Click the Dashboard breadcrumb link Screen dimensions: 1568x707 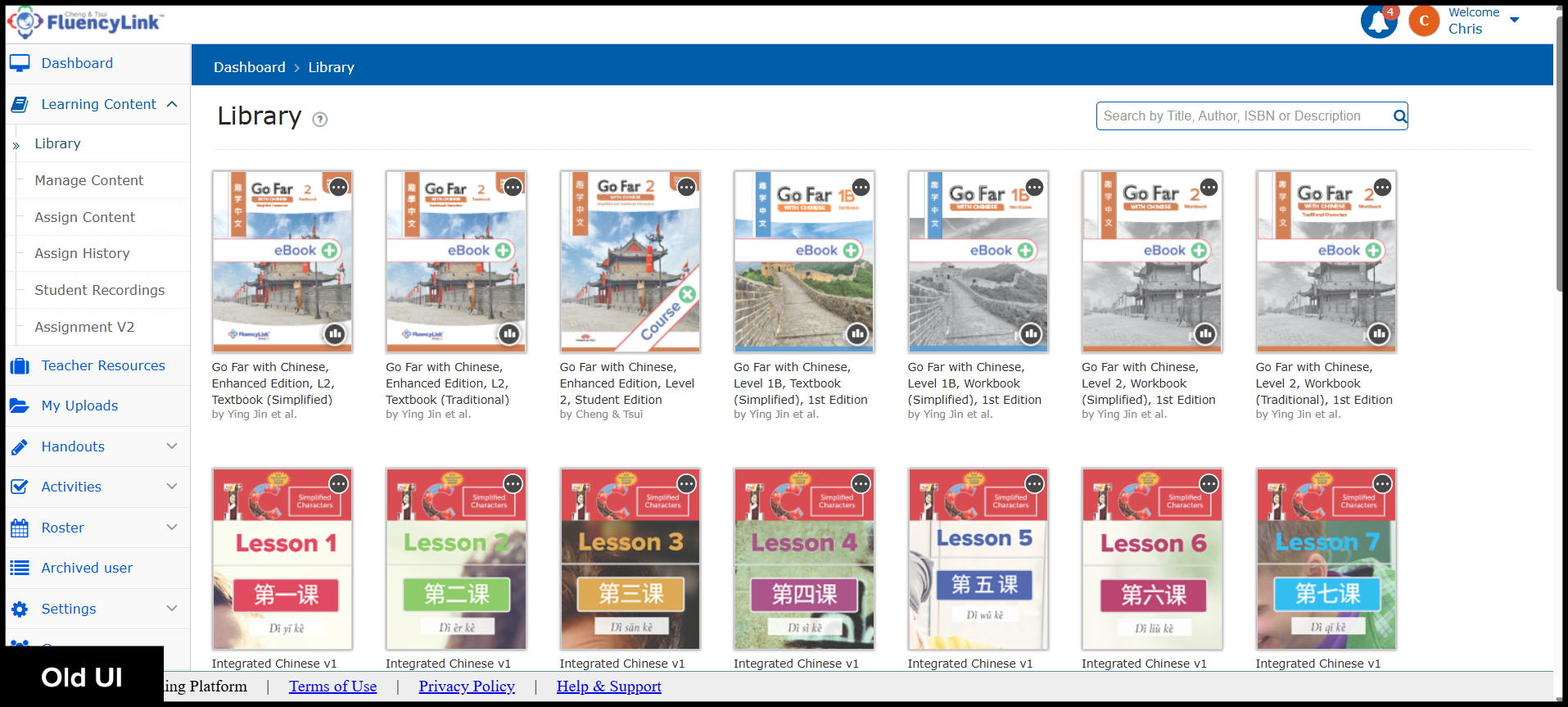point(250,67)
